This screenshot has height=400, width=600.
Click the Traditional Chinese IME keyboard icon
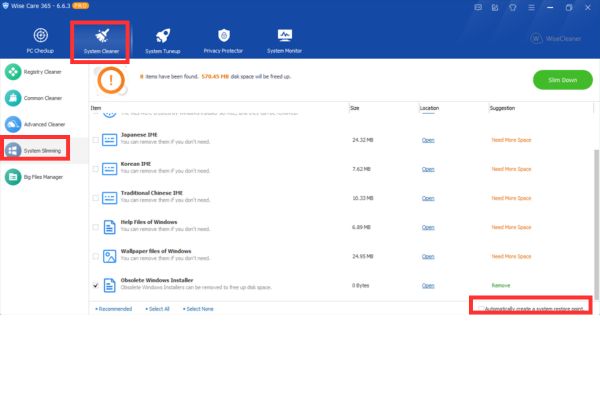point(109,198)
